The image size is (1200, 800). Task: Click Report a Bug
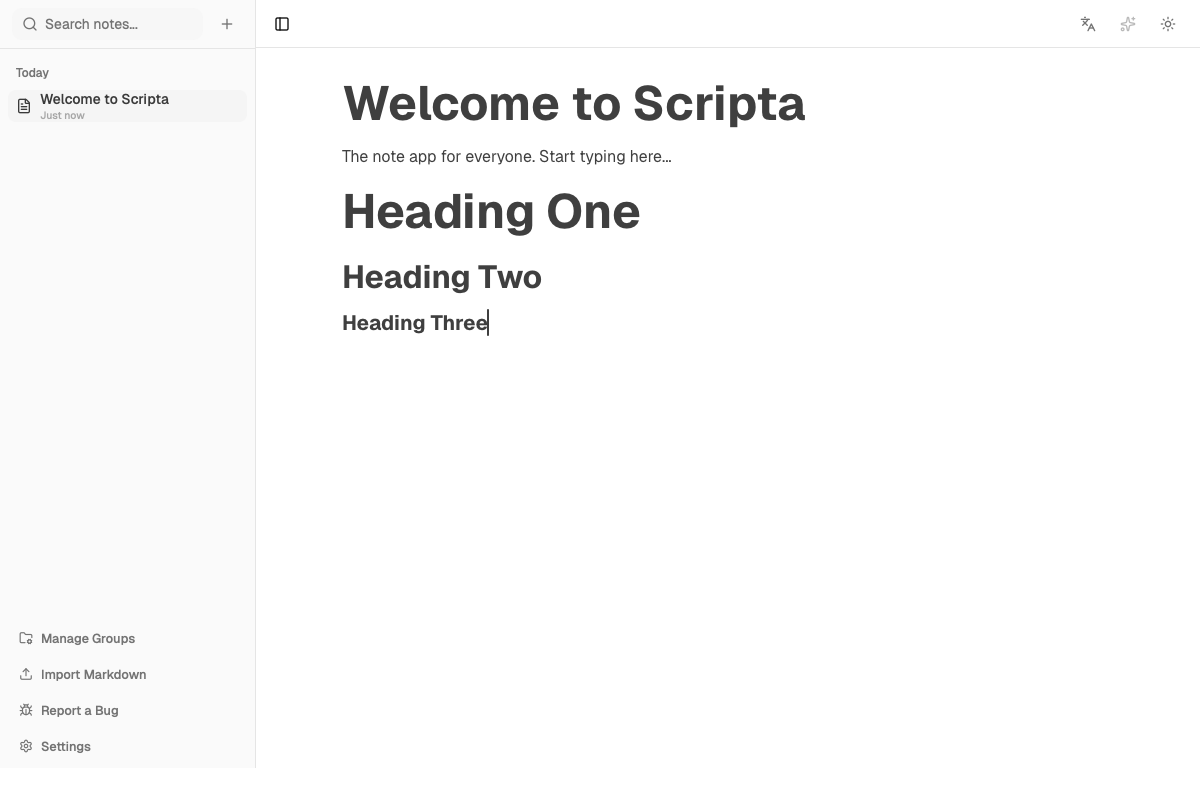point(79,710)
